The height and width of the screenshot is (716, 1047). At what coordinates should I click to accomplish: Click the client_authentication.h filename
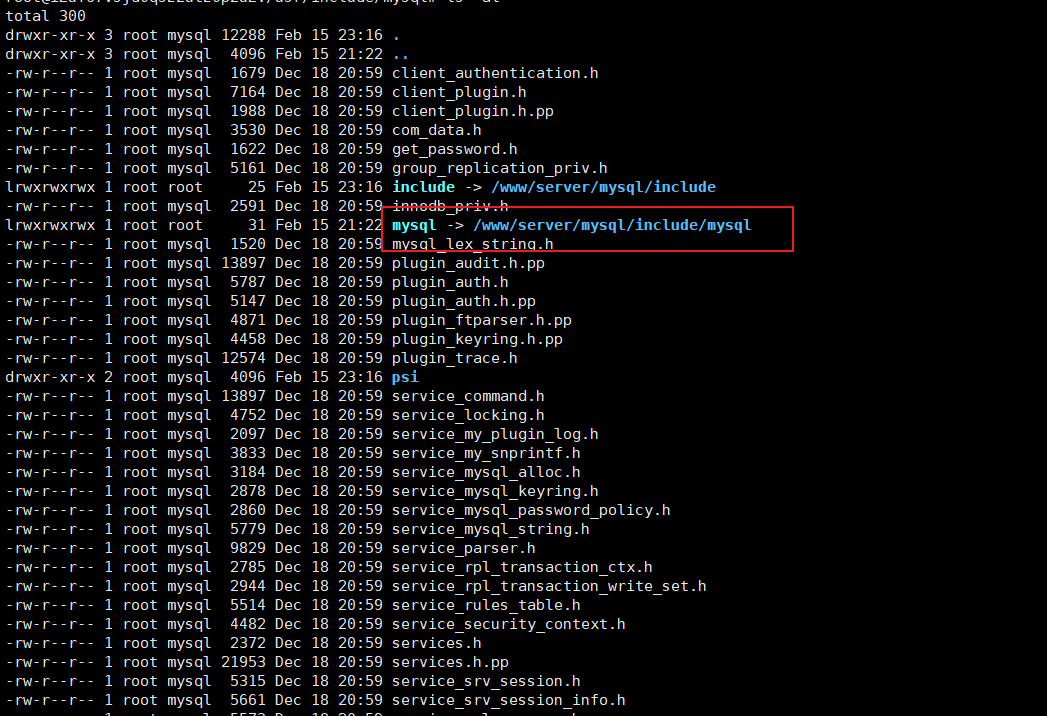click(x=495, y=73)
